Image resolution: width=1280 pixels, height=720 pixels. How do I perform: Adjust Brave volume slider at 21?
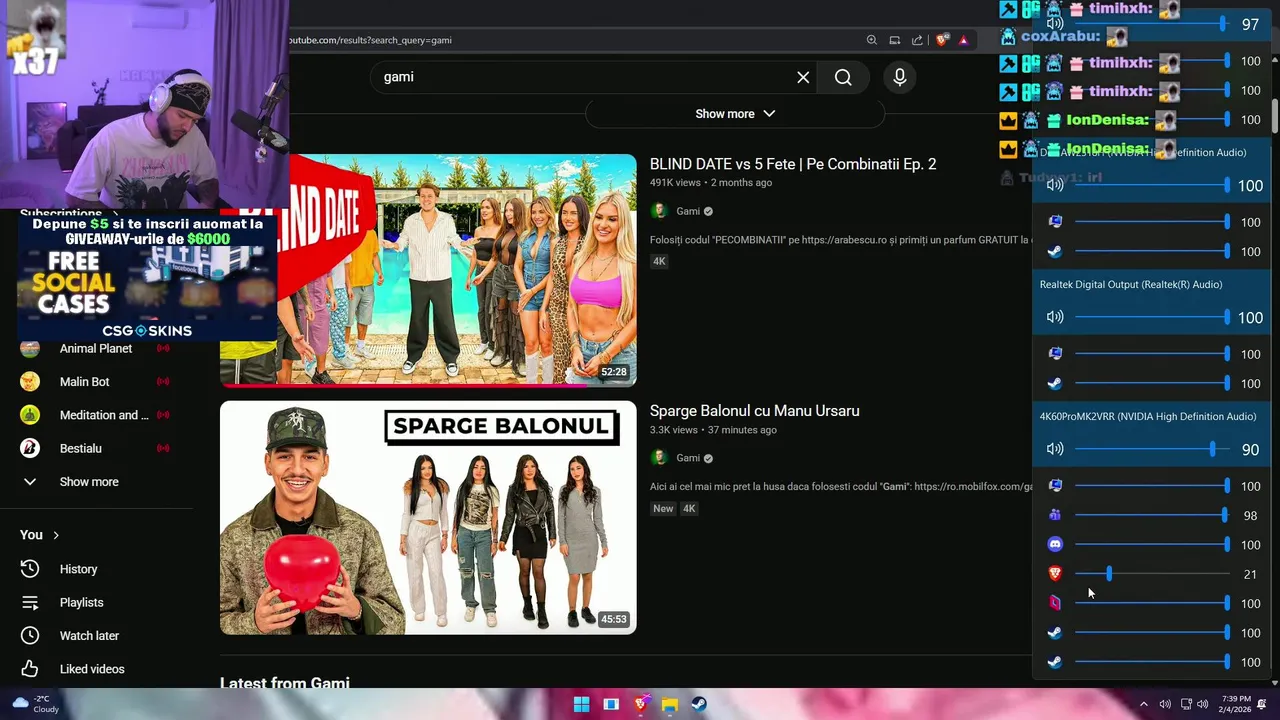pyautogui.click(x=1109, y=574)
